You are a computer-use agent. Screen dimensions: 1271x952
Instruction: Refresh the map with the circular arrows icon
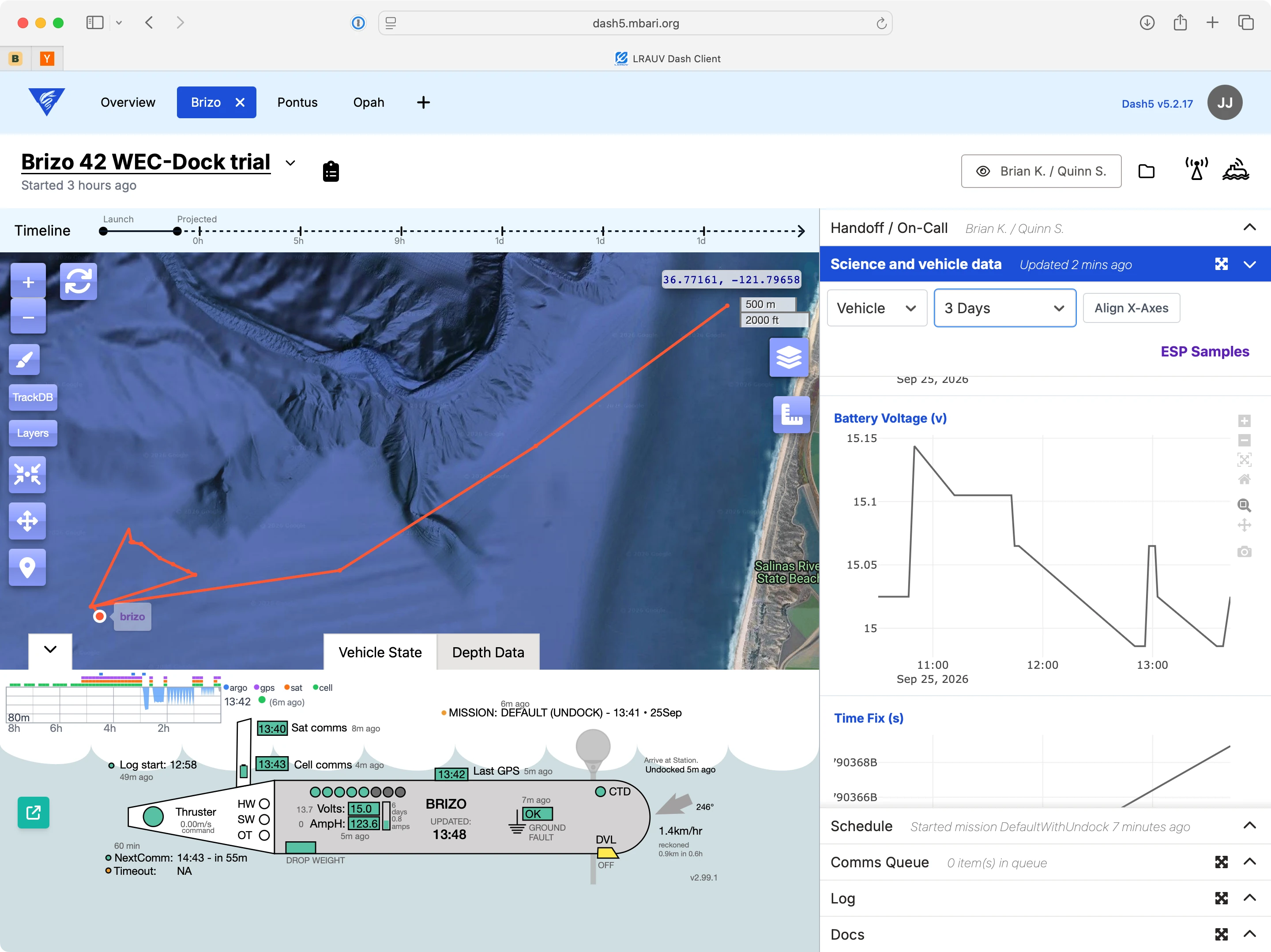(78, 281)
